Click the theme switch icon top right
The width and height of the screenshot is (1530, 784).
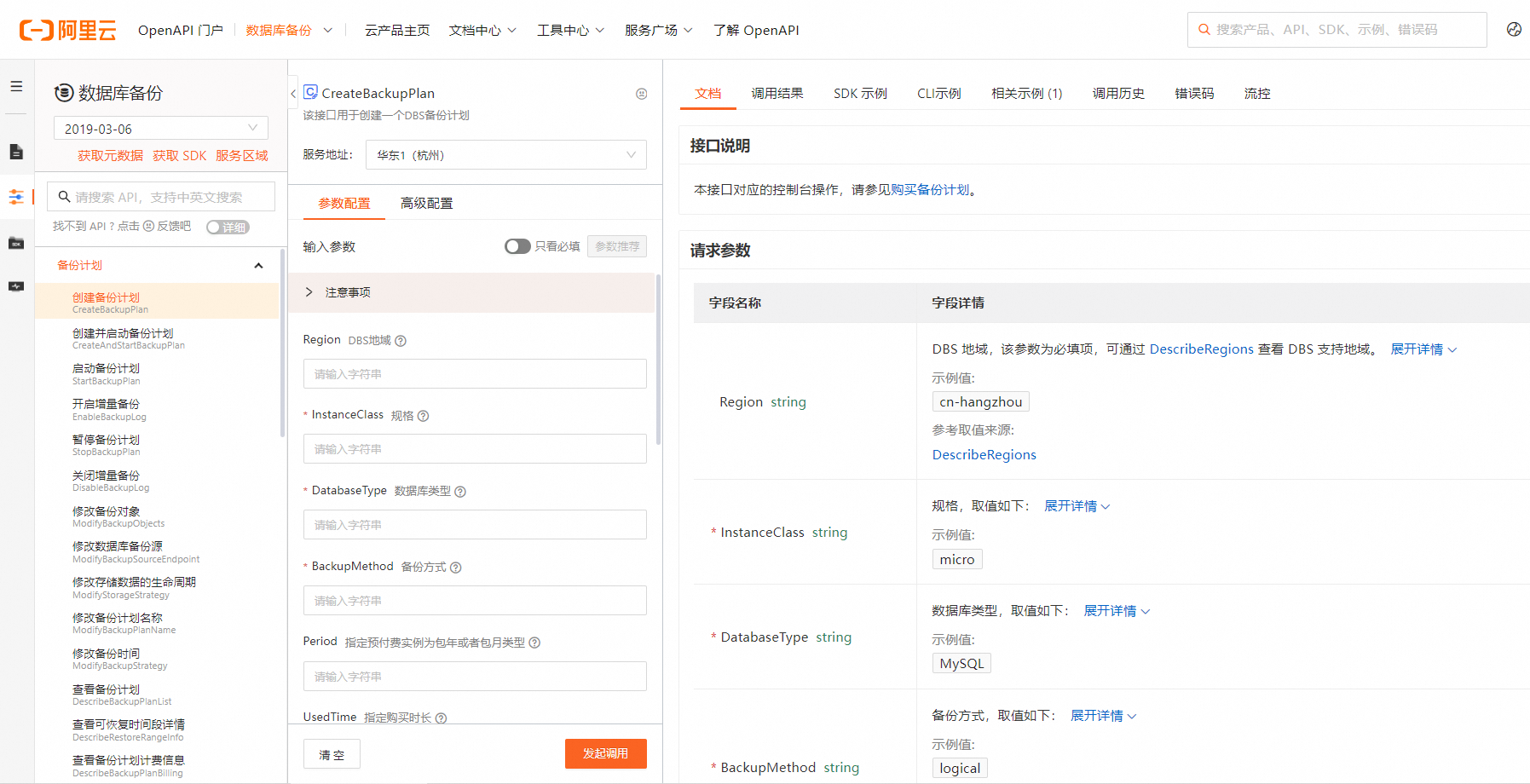pyautogui.click(x=1514, y=29)
